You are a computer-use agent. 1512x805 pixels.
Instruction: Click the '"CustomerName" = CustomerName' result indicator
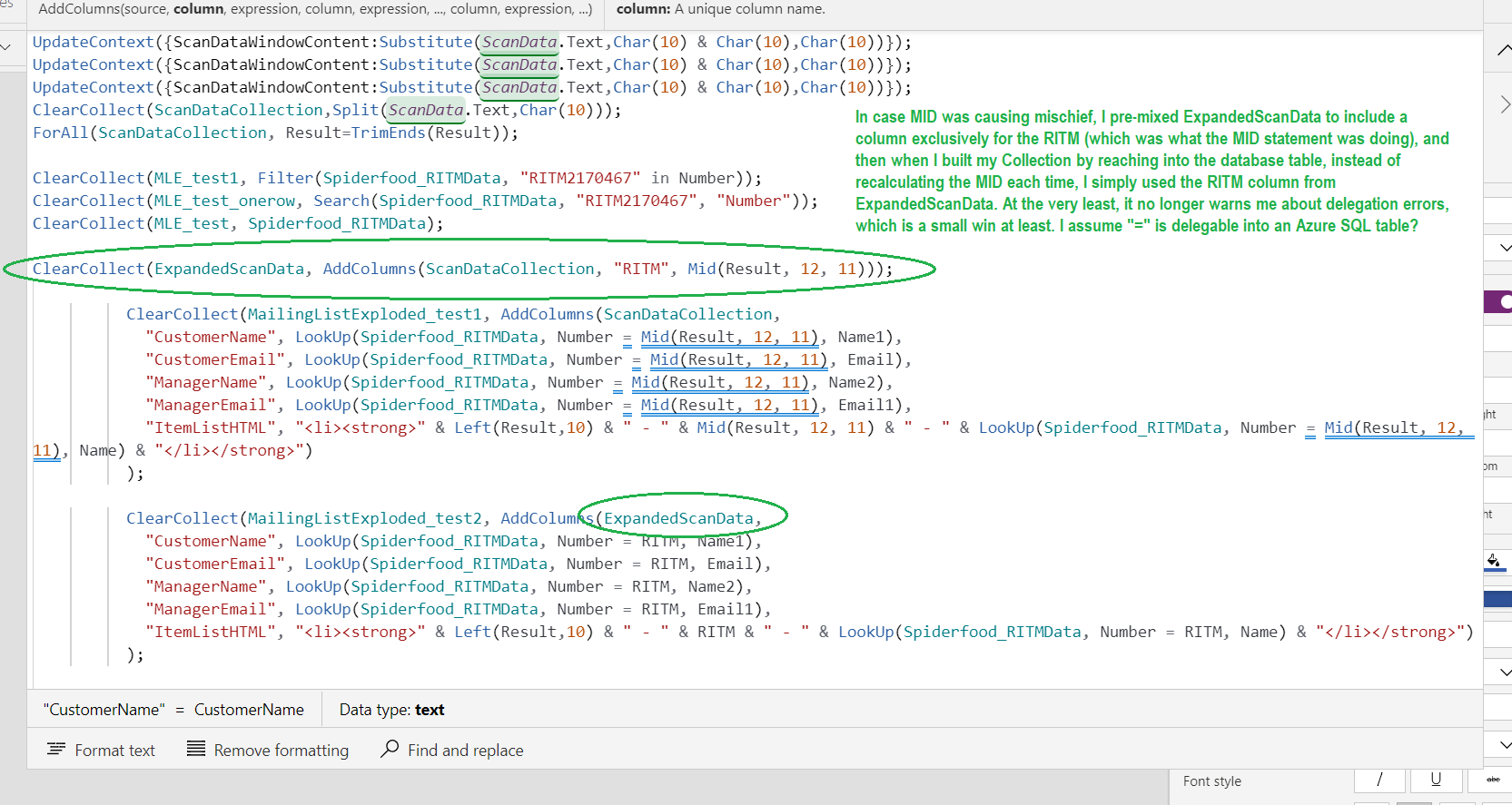pos(173,710)
